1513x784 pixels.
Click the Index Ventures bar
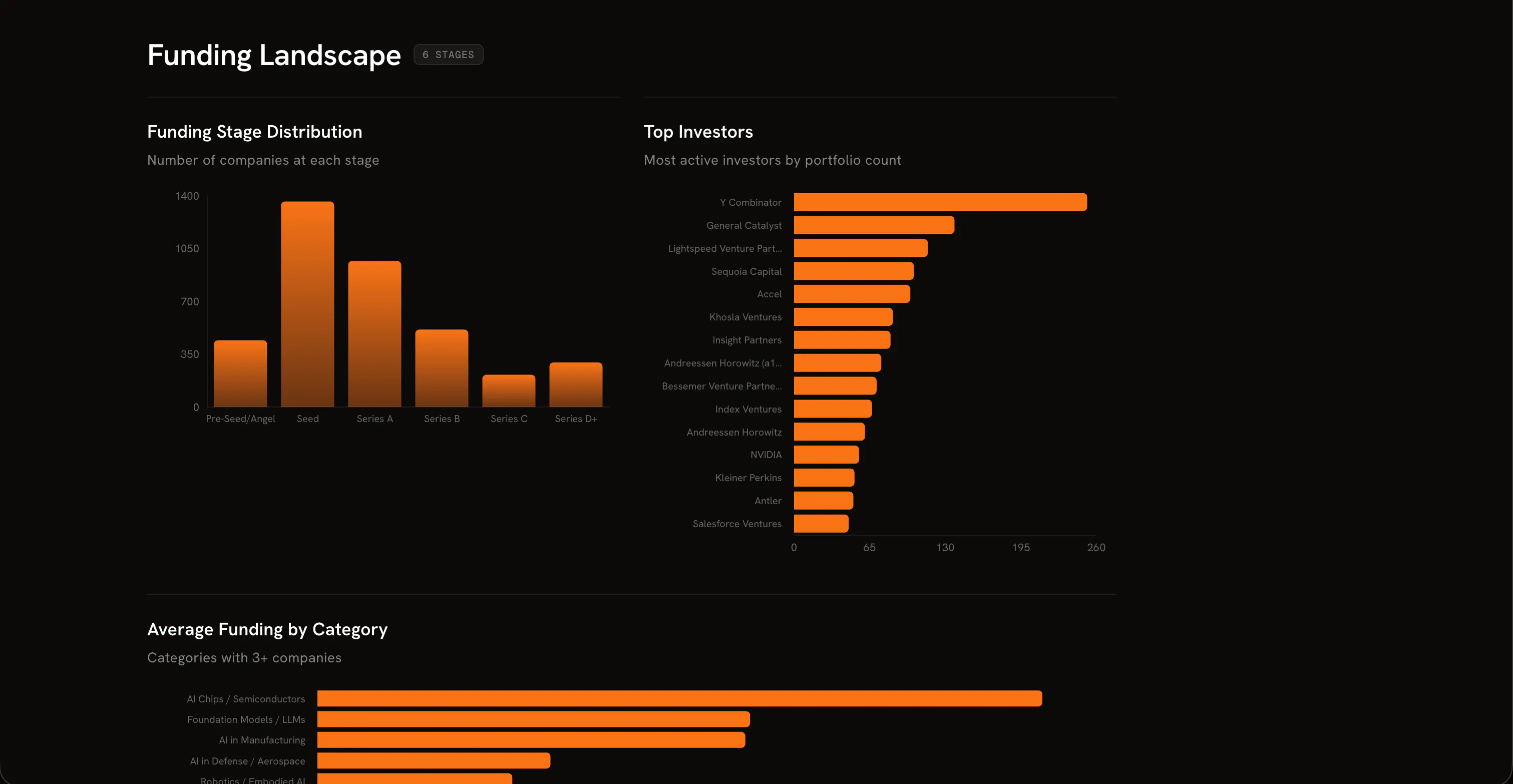(832, 409)
